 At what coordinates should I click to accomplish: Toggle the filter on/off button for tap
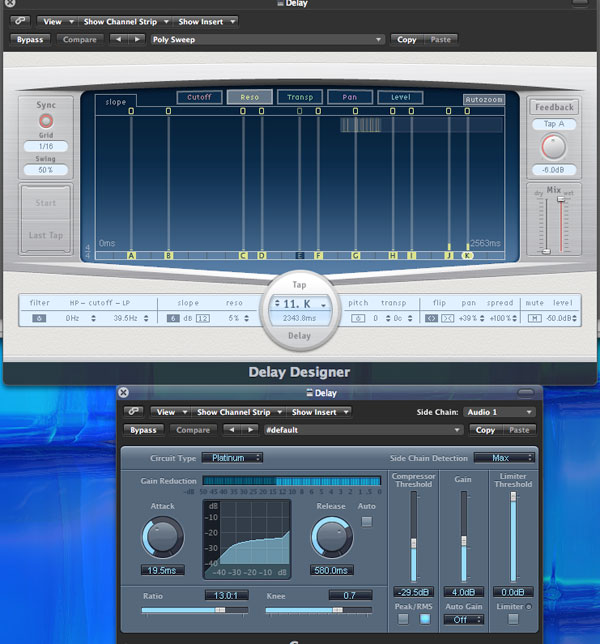pyautogui.click(x=39, y=318)
